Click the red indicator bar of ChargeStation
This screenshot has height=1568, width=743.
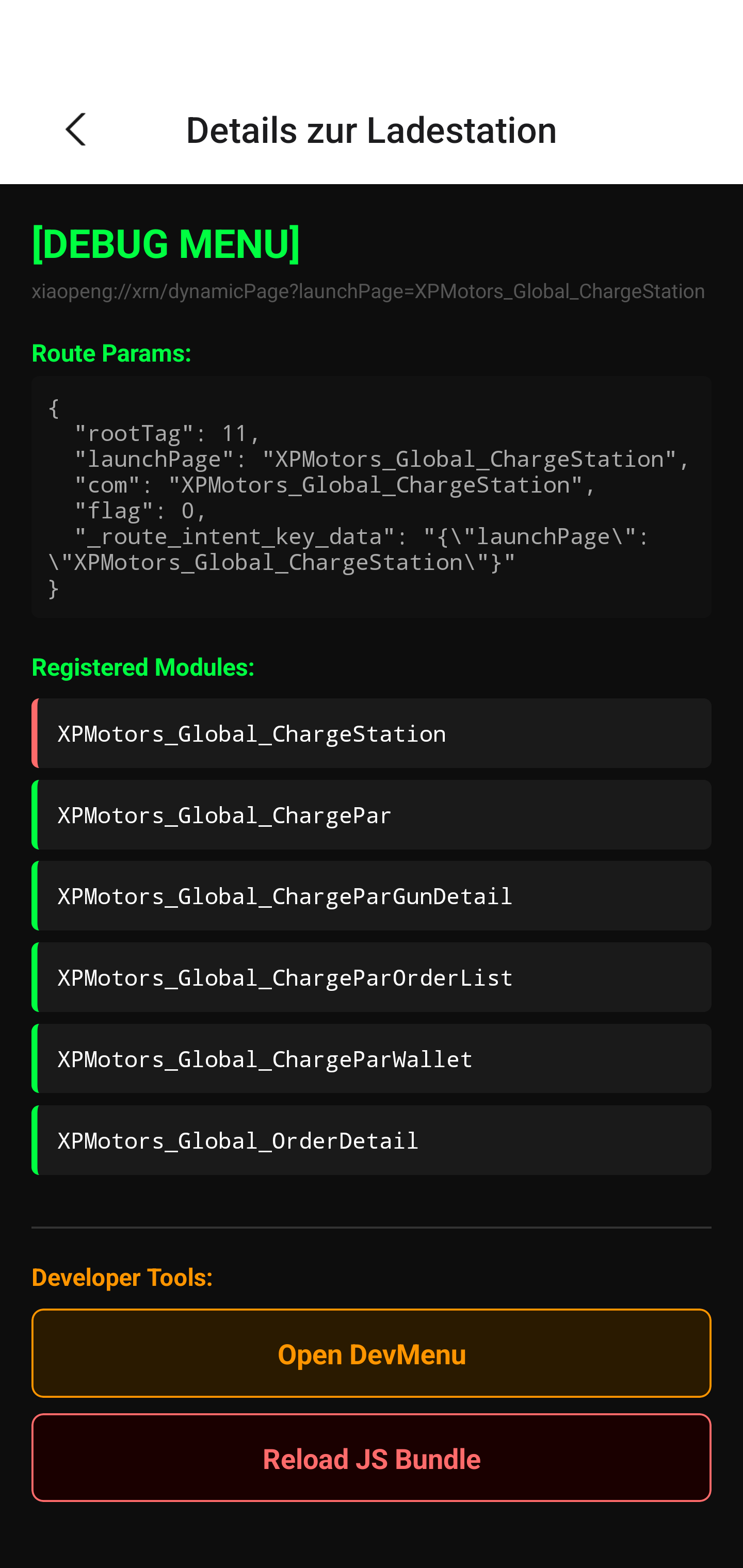click(x=35, y=733)
